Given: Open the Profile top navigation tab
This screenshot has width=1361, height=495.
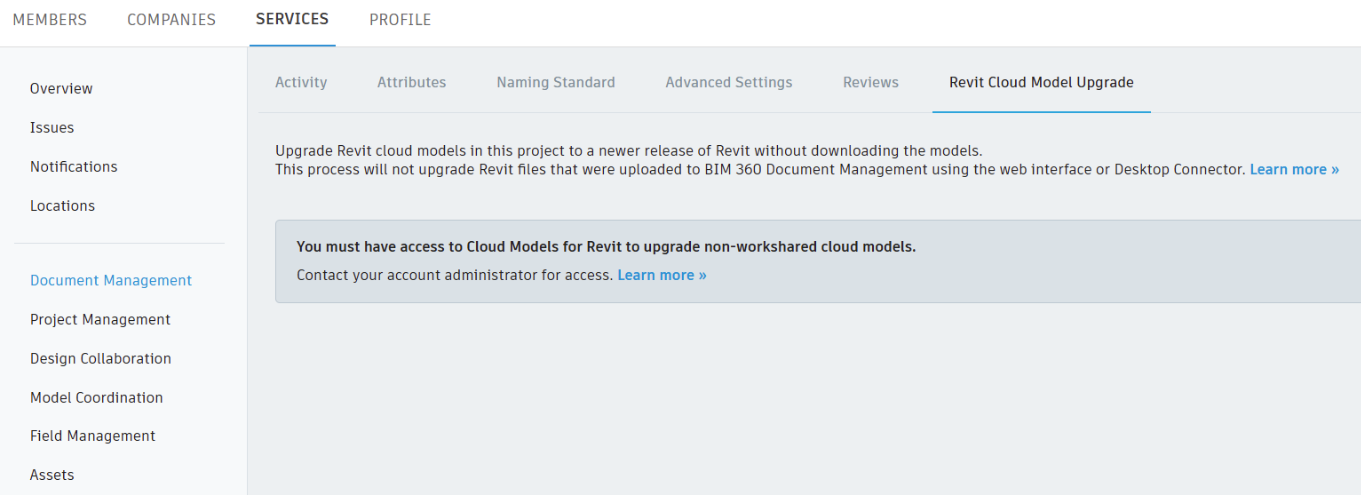Looking at the screenshot, I should 400,20.
